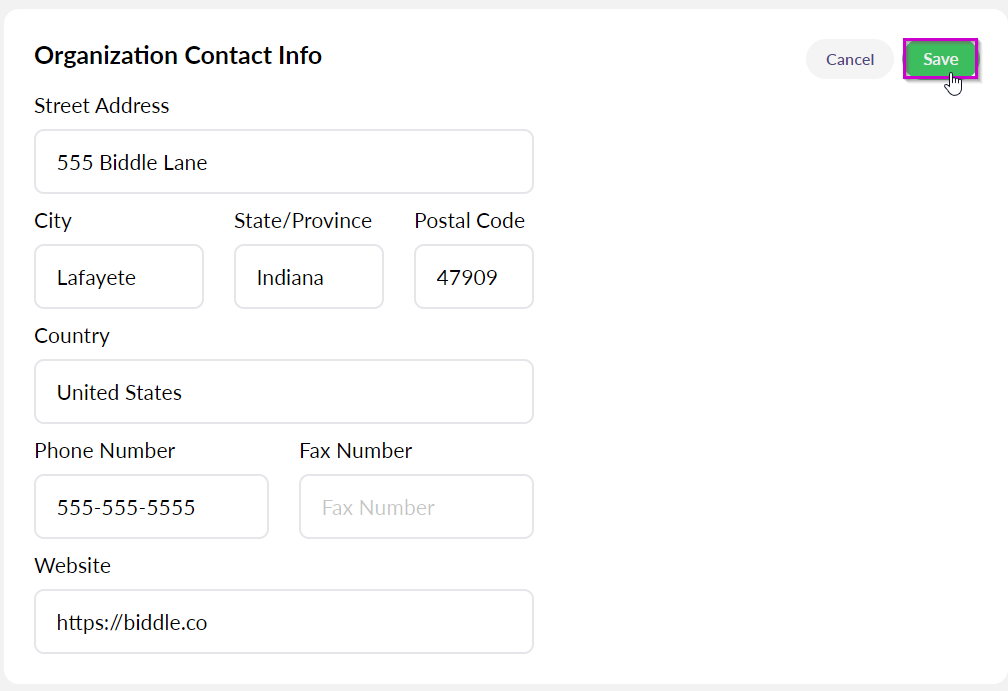1008x691 pixels.
Task: Cancel the contact info edits
Action: tap(849, 59)
